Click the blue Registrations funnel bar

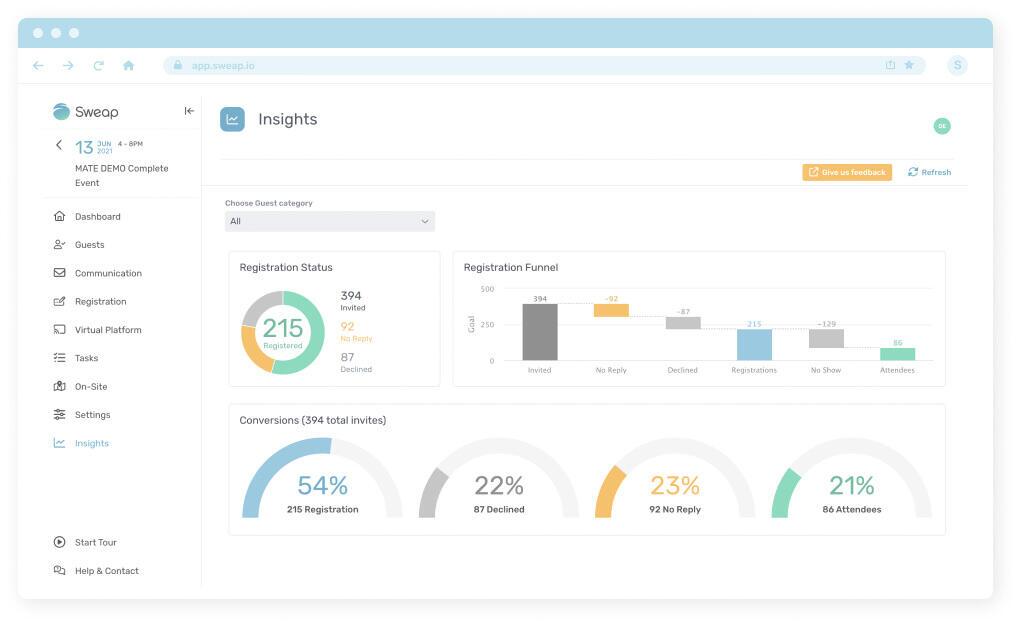754,344
